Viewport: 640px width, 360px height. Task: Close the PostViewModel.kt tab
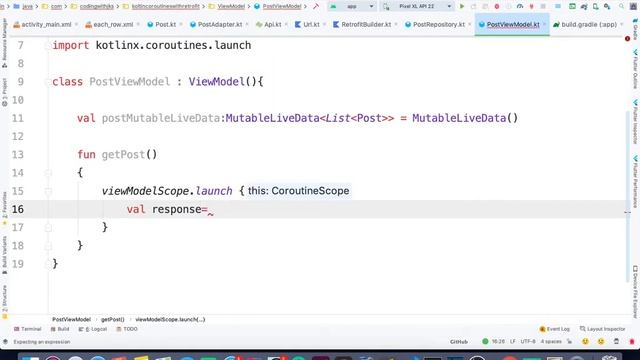544,24
